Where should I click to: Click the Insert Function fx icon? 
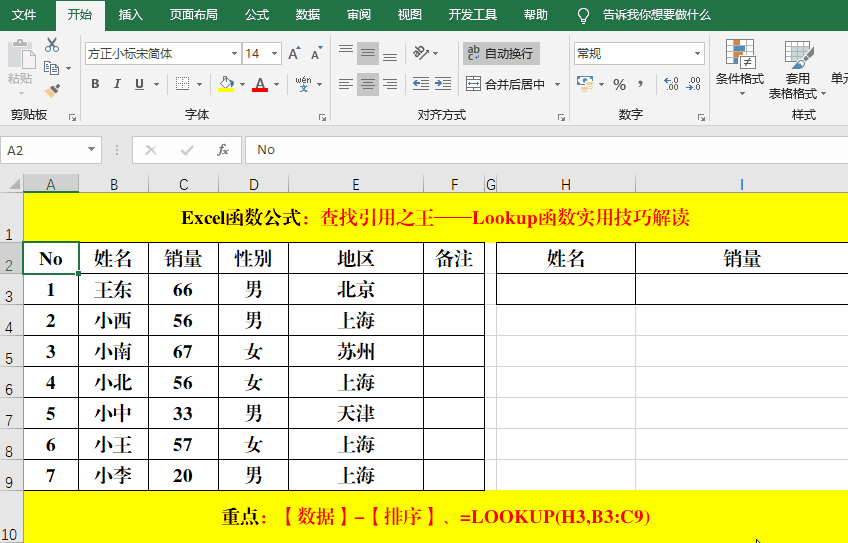(223, 150)
